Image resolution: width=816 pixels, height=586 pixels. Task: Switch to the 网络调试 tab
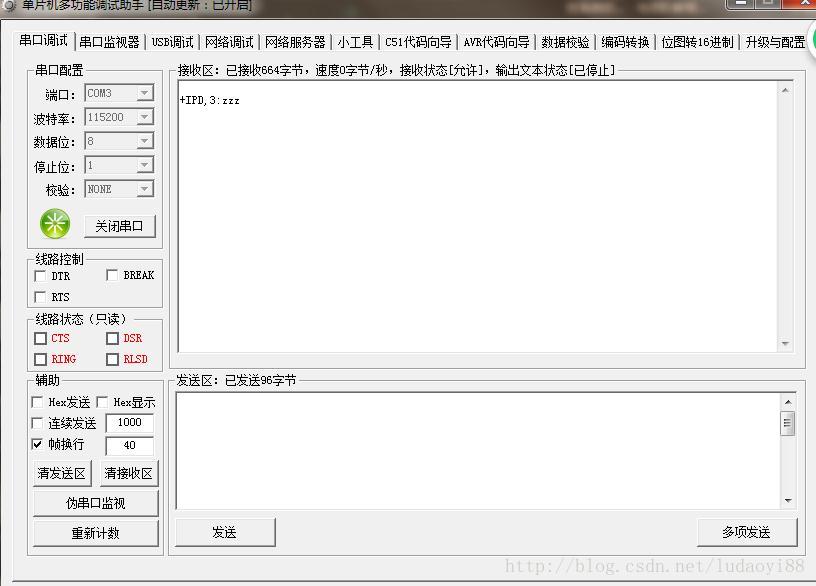229,42
